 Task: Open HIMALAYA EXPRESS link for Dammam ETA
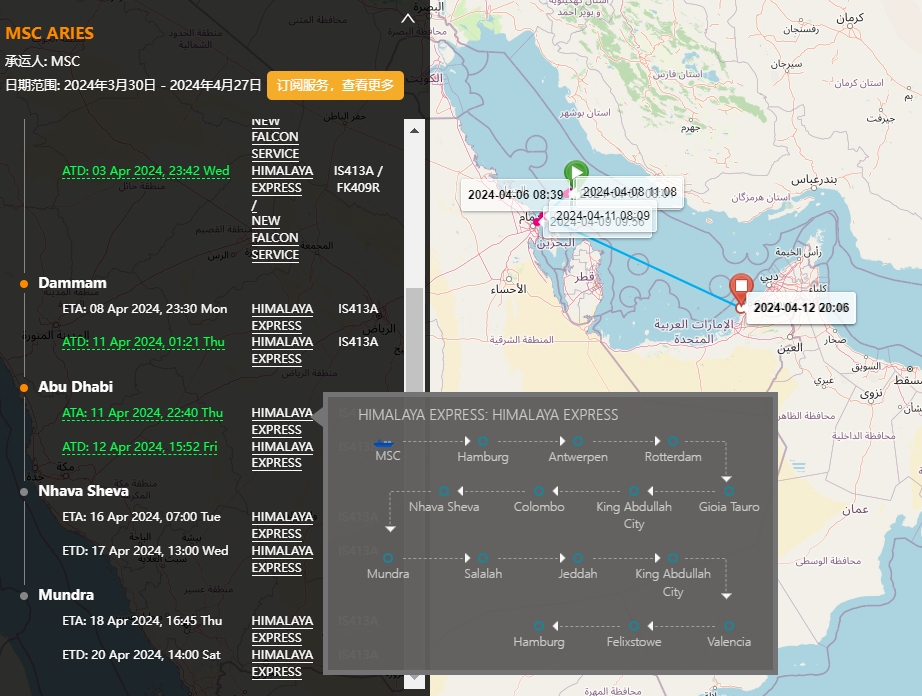click(282, 317)
